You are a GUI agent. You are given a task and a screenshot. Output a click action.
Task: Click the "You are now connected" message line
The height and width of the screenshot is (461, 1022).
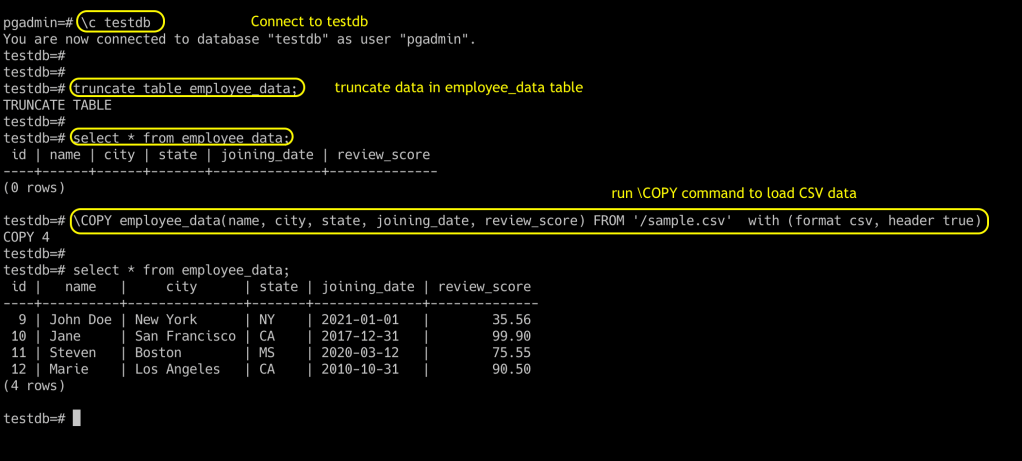click(240, 39)
